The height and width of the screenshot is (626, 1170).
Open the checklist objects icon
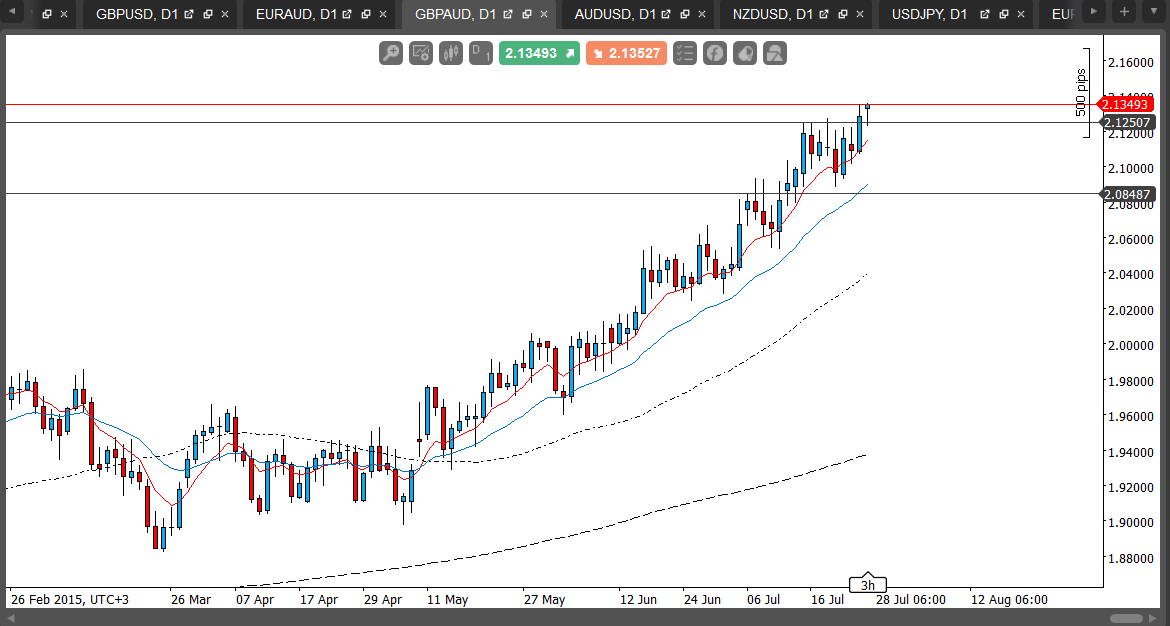tap(684, 53)
